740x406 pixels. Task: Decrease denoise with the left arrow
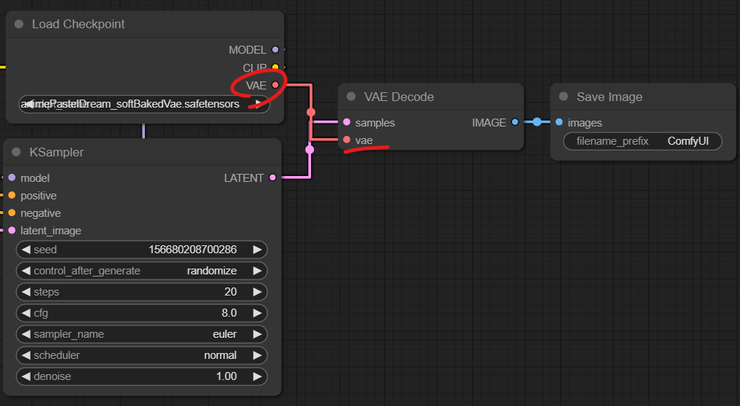coord(26,376)
